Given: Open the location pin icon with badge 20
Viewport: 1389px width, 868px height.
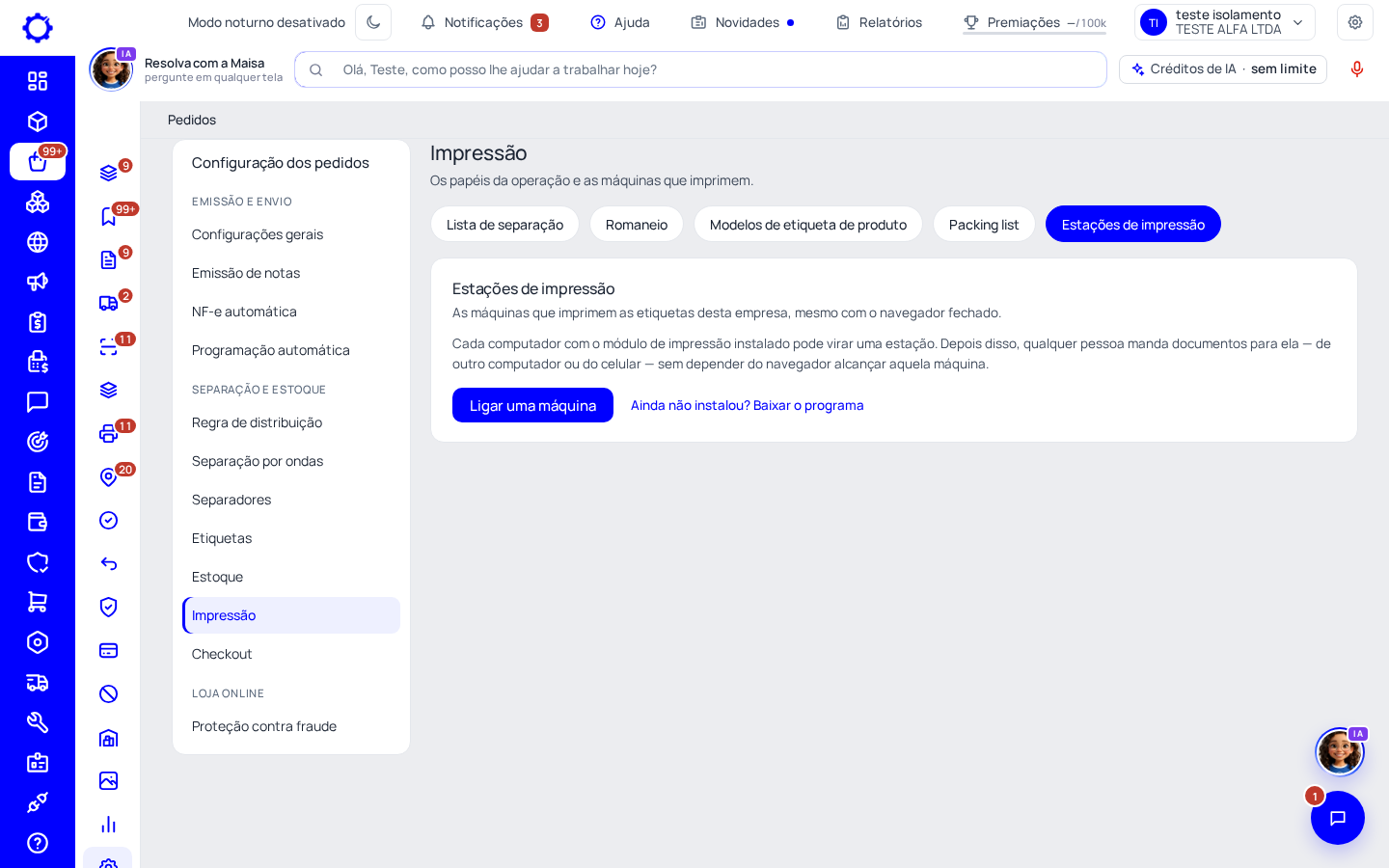Looking at the screenshot, I should click(109, 476).
